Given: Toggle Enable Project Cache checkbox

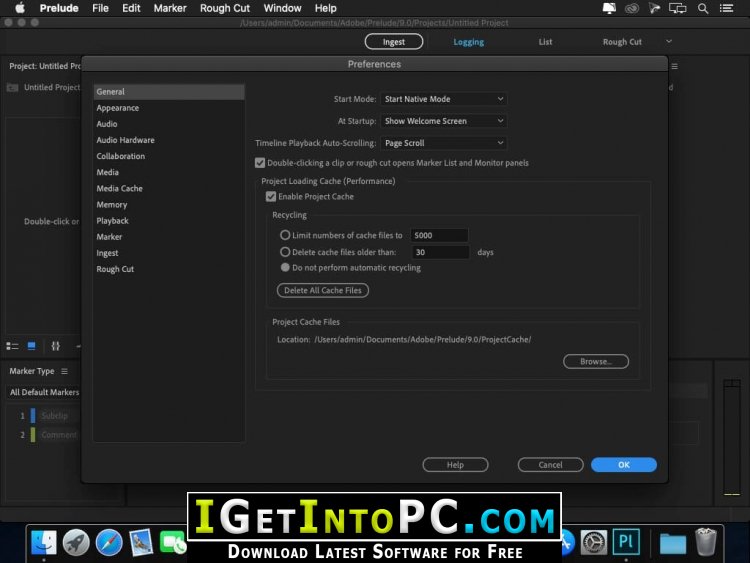Looking at the screenshot, I should click(x=271, y=197).
